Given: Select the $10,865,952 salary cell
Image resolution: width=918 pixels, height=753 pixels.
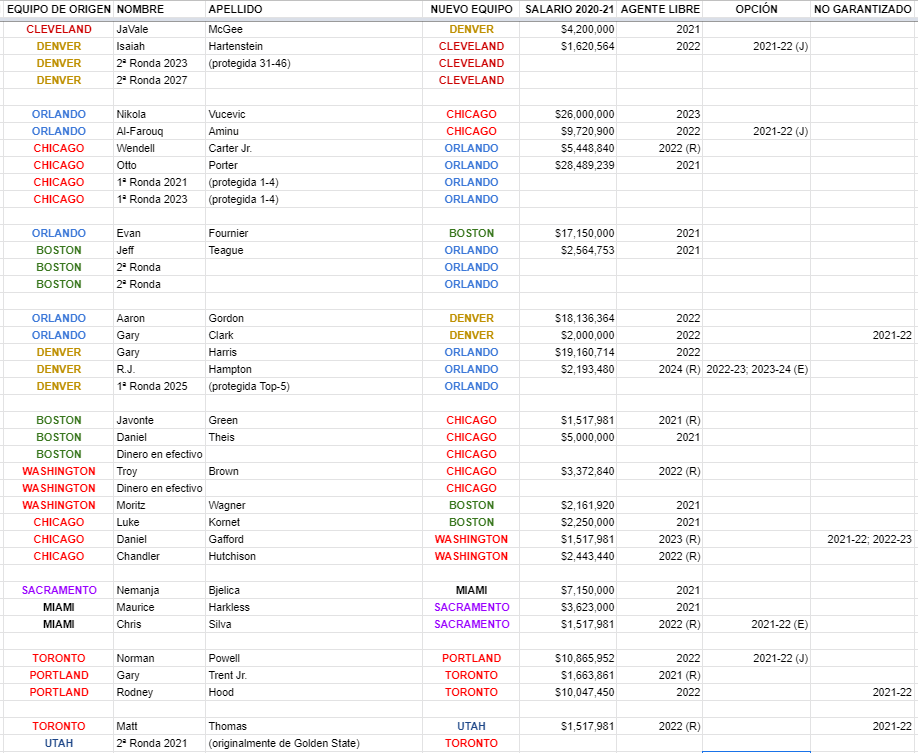Looking at the screenshot, I should tap(568, 658).
